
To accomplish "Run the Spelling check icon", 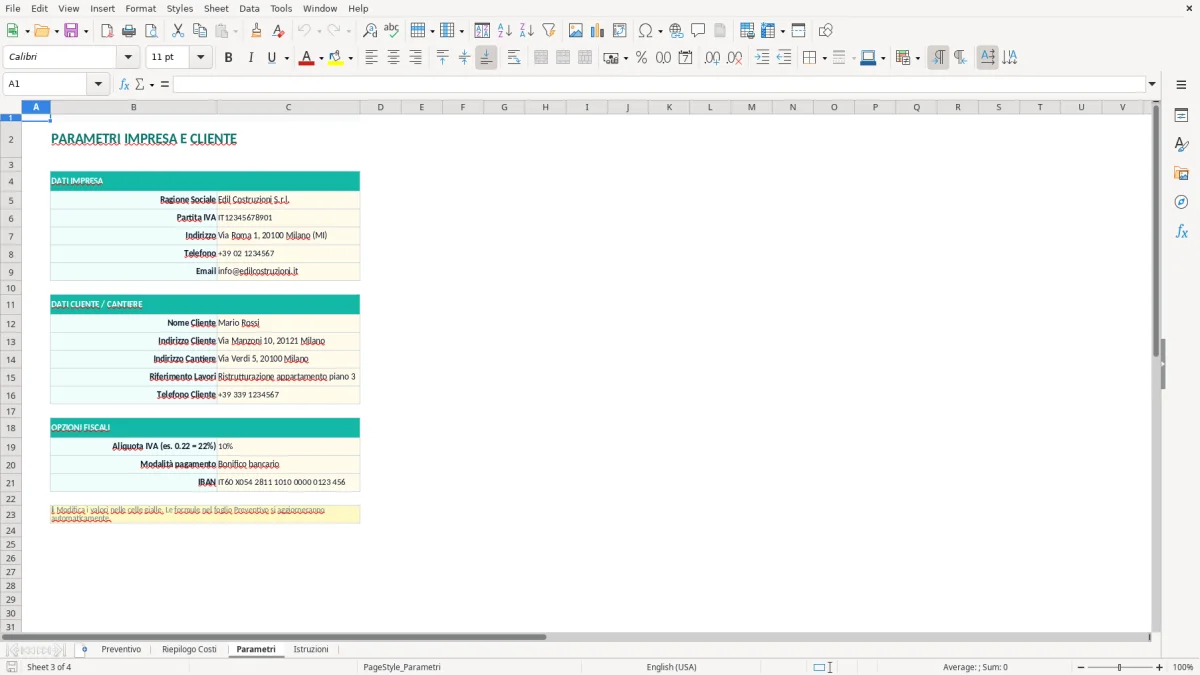I will [x=392, y=31].
